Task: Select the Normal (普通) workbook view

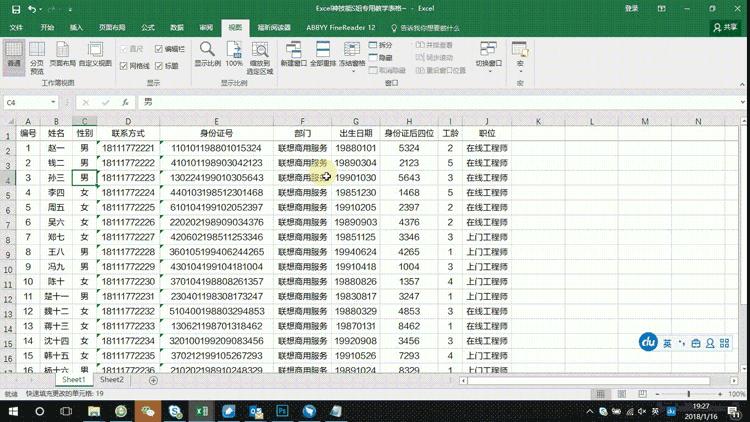Action: (14, 57)
